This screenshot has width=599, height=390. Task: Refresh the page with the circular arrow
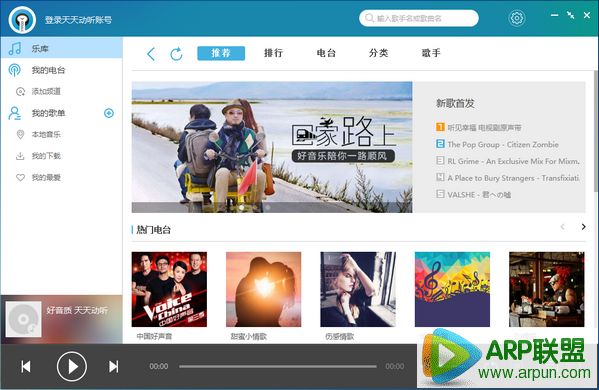(x=176, y=54)
